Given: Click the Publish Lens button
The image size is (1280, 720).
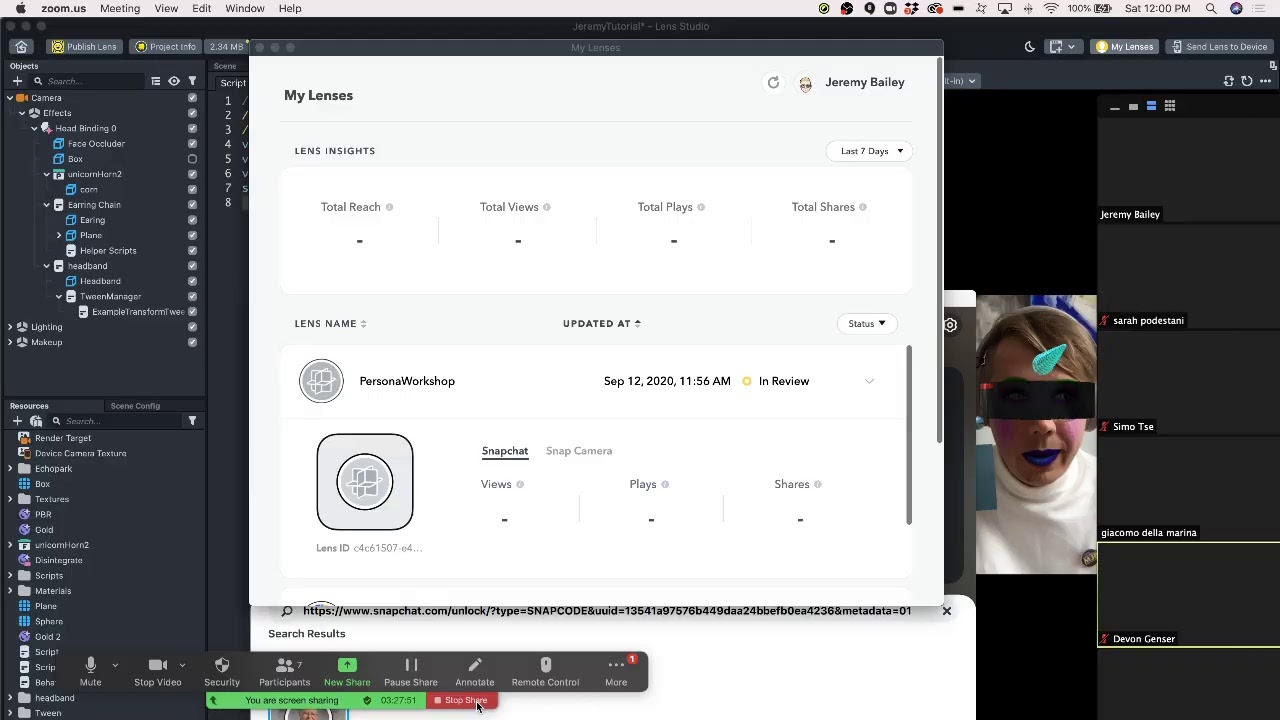Looking at the screenshot, I should (84, 47).
